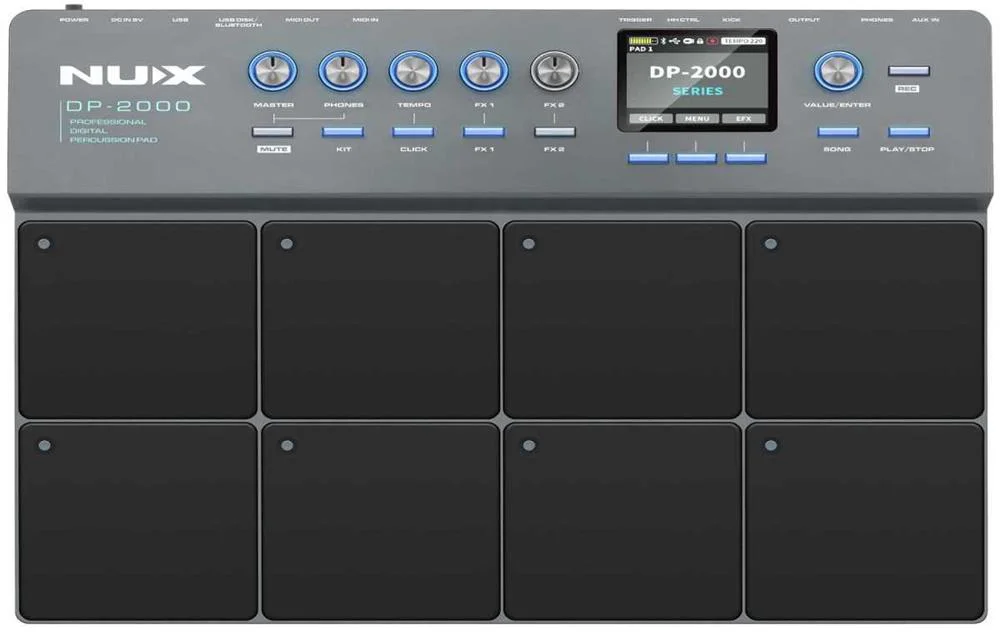Click the TRIGGER label
1000x633 pixels.
tap(635, 20)
